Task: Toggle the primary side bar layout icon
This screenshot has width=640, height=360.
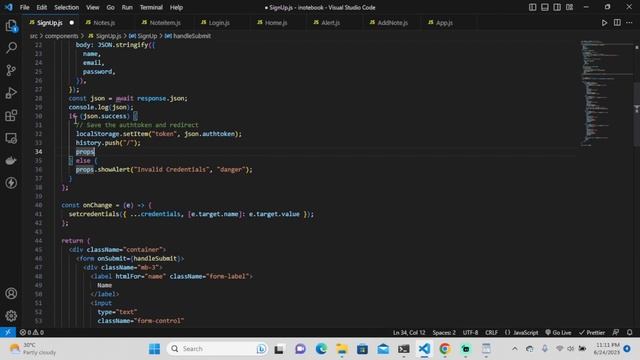Action: click(x=533, y=7)
